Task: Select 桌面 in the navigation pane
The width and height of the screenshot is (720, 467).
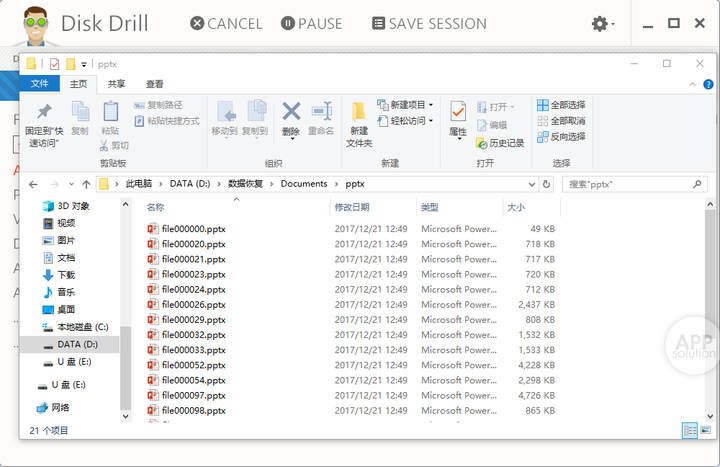Action: (x=59, y=309)
